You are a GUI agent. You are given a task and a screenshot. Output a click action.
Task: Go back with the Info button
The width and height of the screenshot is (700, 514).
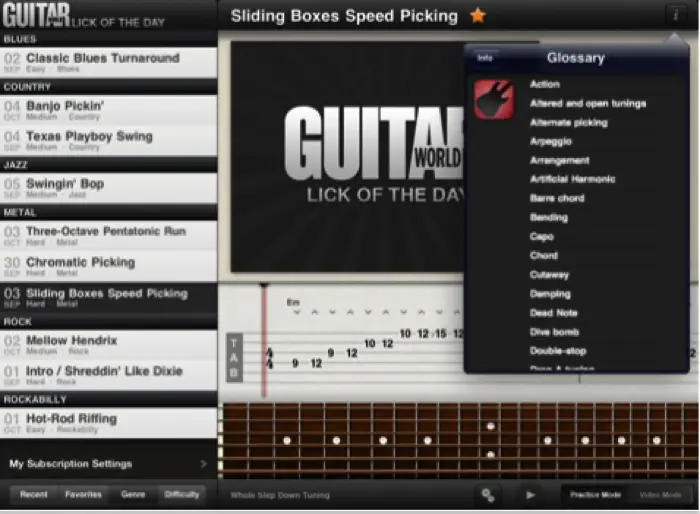pyautogui.click(x=485, y=58)
